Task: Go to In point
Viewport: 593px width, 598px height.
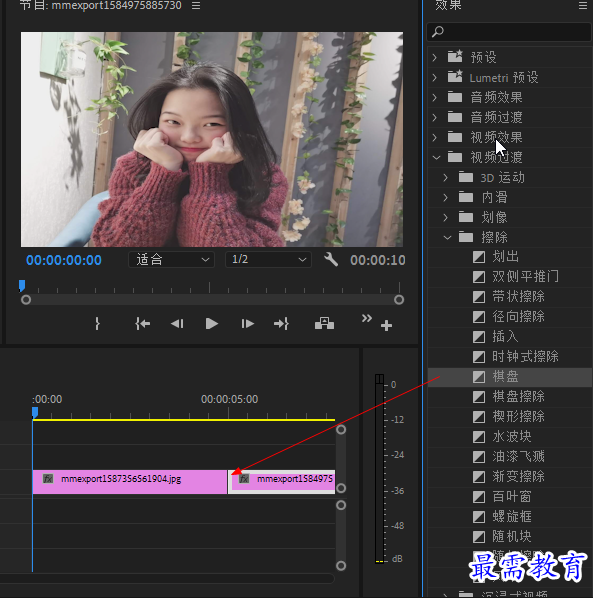Action: pyautogui.click(x=142, y=324)
